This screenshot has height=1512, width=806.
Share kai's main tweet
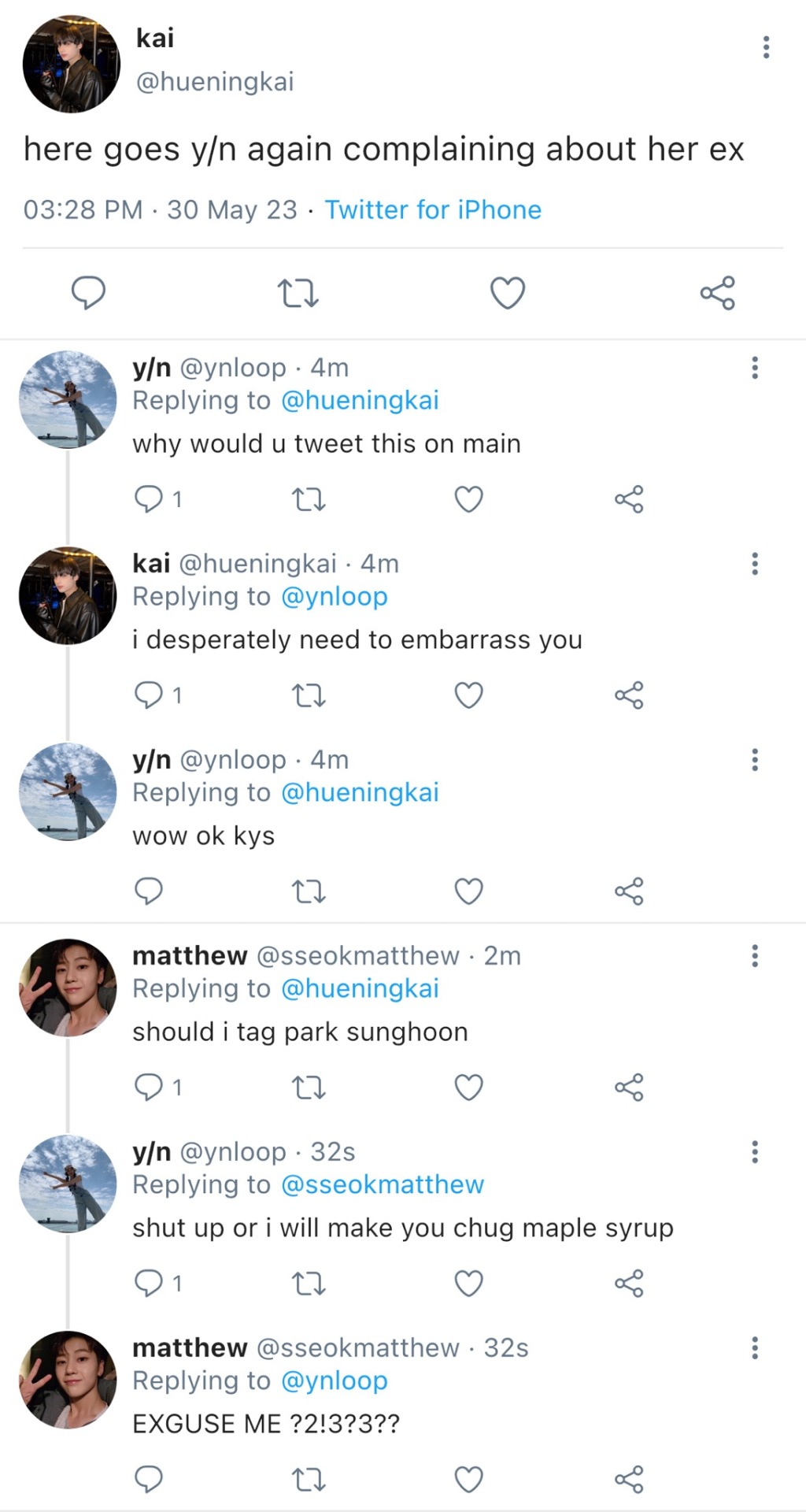717,293
